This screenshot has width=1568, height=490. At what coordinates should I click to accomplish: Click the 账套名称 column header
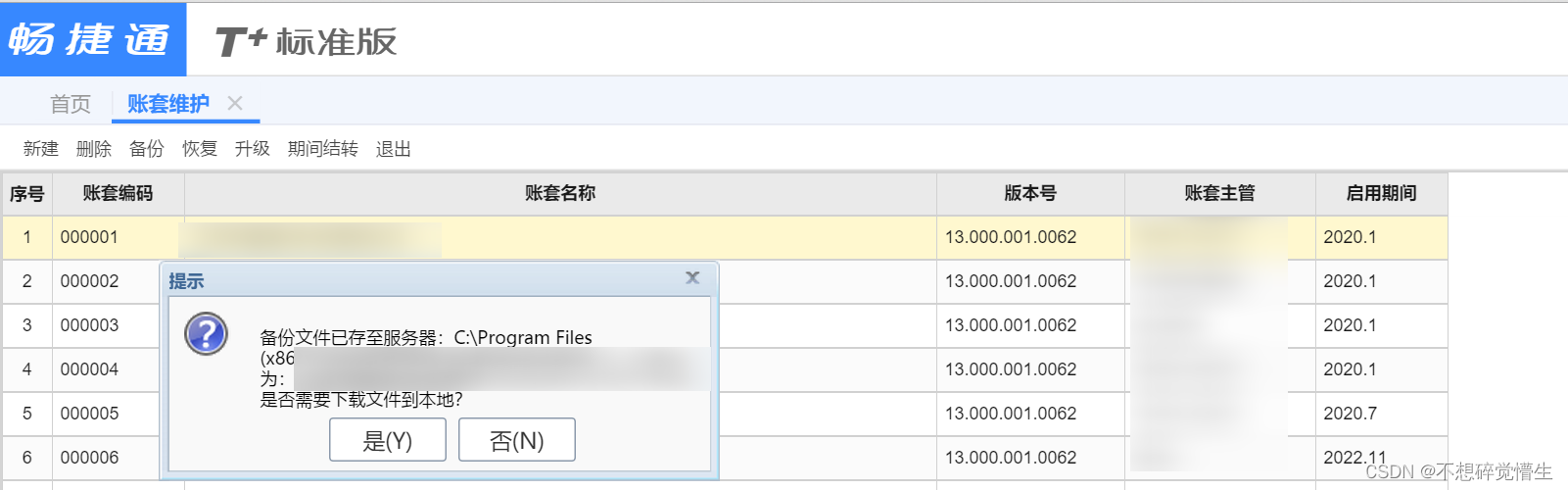point(560,194)
